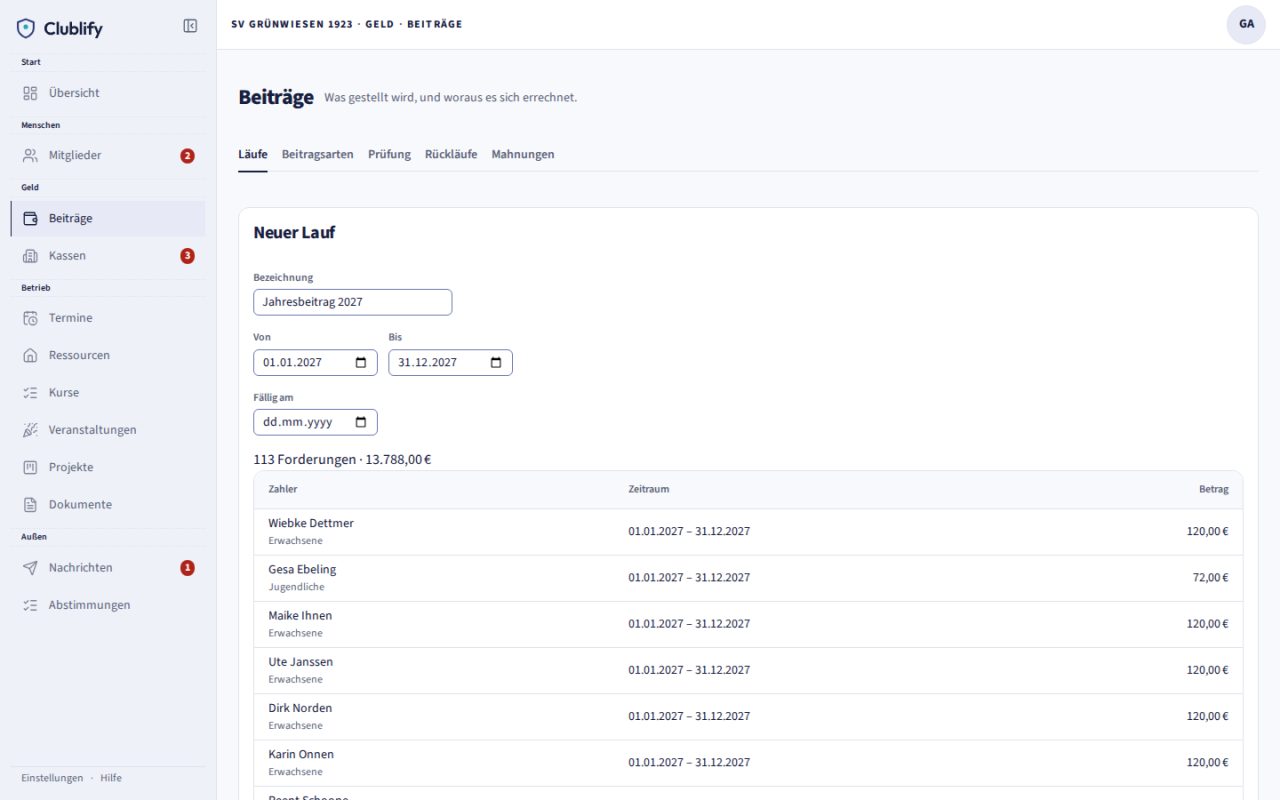Select payer Ute Janssen
Viewport: 1280px width, 800px height.
301,662
